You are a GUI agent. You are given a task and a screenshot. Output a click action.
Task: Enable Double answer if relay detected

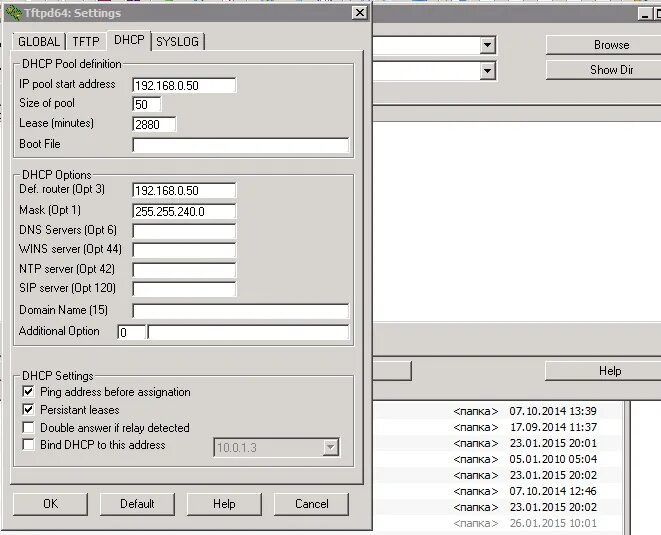pos(28,427)
